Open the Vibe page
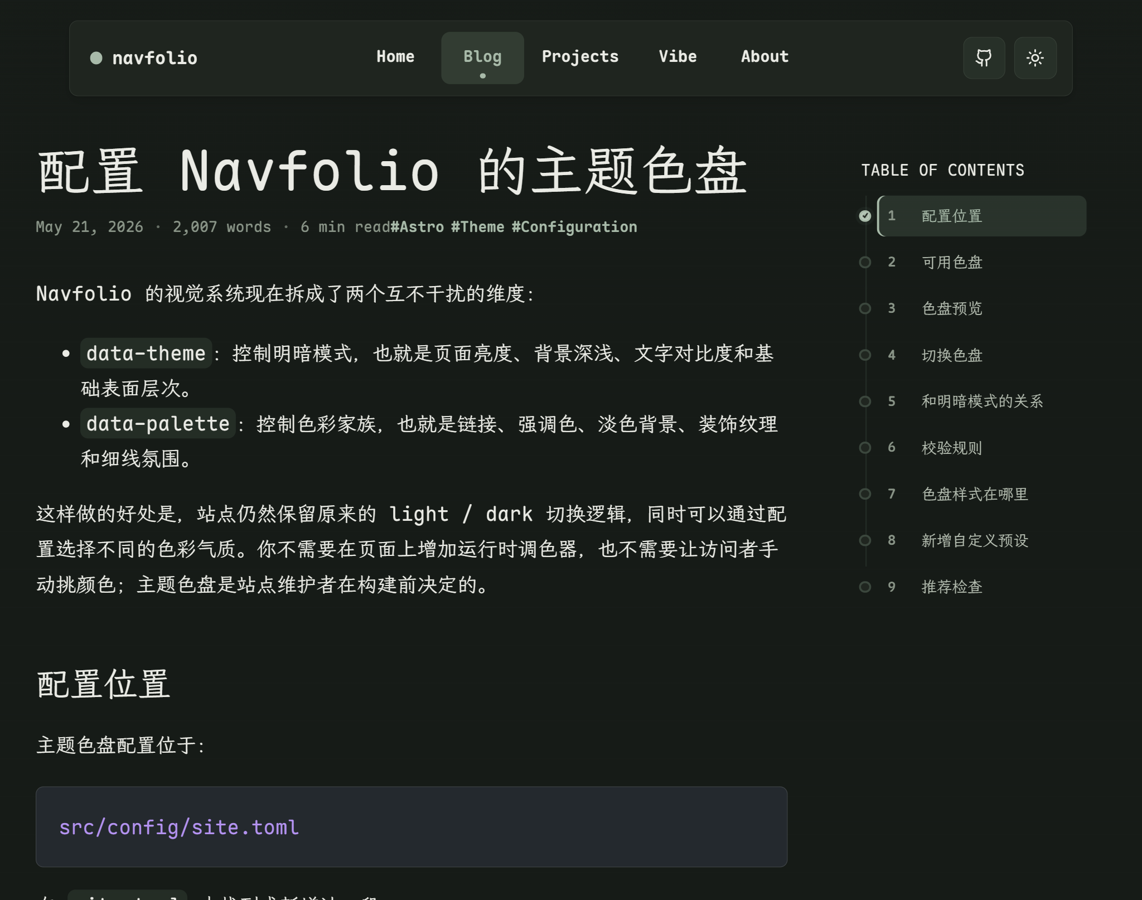The height and width of the screenshot is (900, 1142). coord(677,57)
